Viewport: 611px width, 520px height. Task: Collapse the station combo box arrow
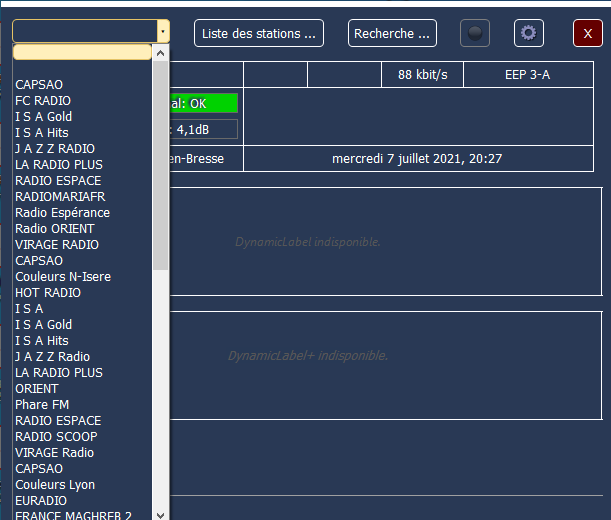[x=163, y=31]
